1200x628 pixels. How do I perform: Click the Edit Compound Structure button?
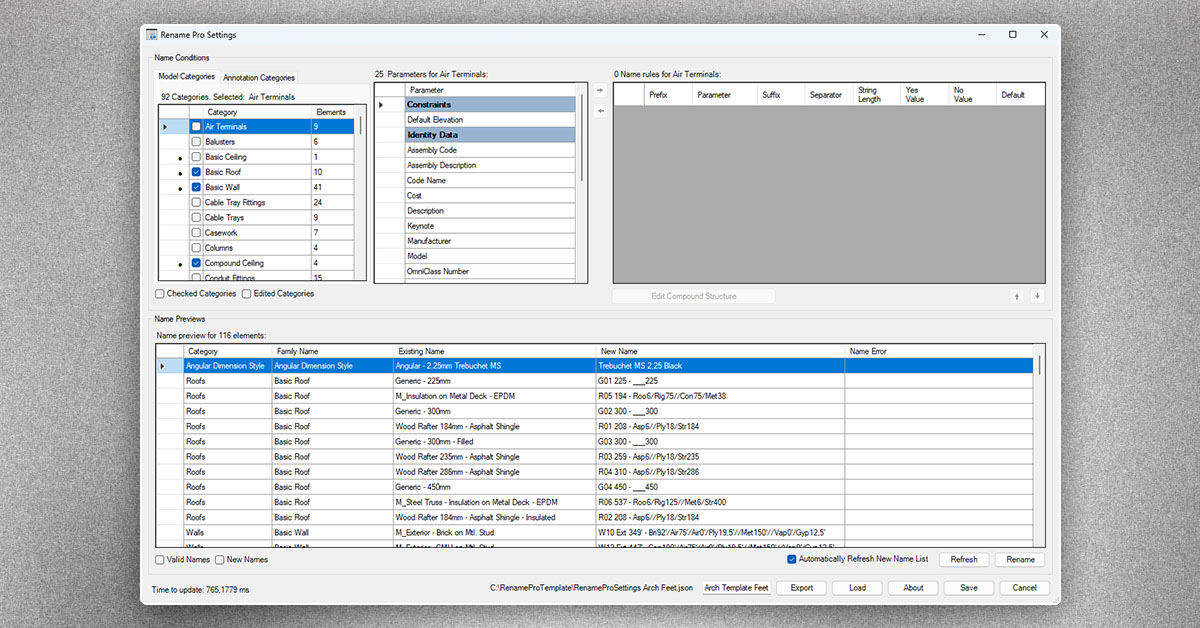tap(693, 296)
